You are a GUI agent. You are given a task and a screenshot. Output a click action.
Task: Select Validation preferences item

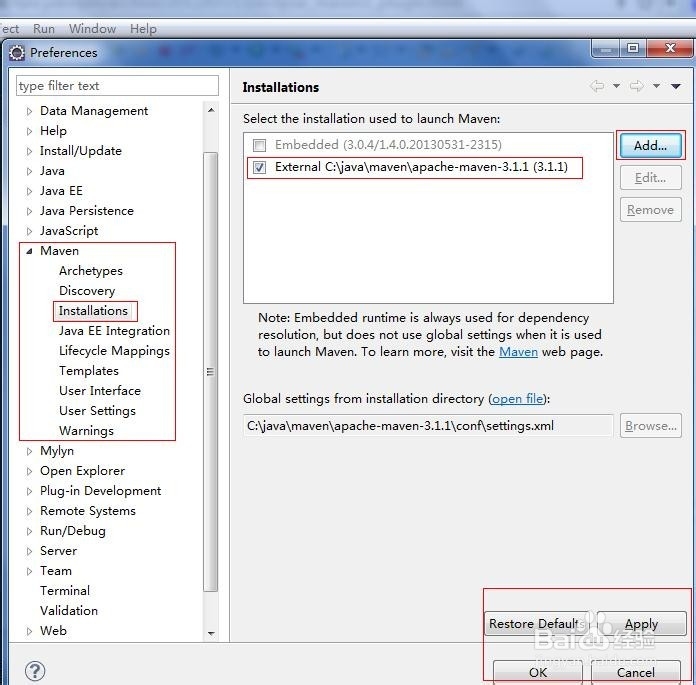(x=69, y=611)
